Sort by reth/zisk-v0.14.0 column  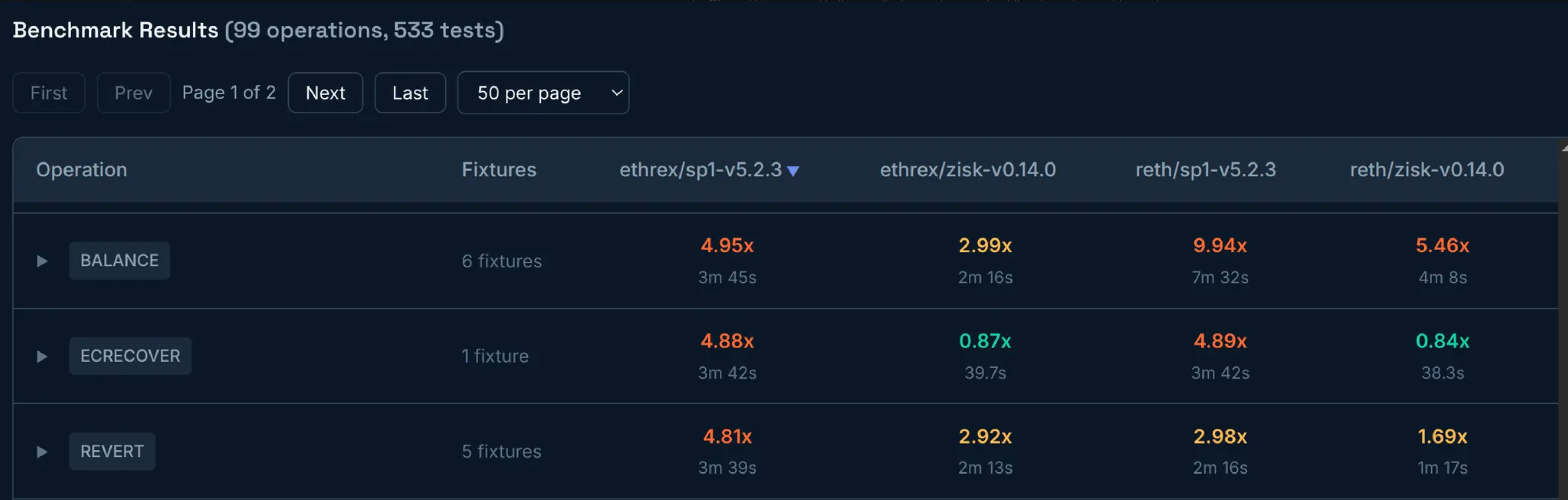pos(1426,170)
